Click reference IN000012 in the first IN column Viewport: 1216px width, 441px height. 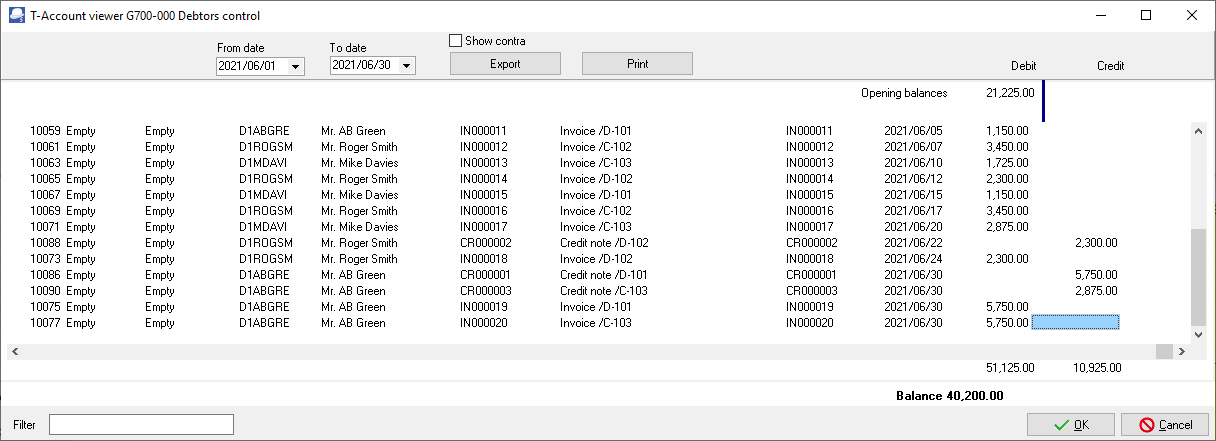(484, 147)
